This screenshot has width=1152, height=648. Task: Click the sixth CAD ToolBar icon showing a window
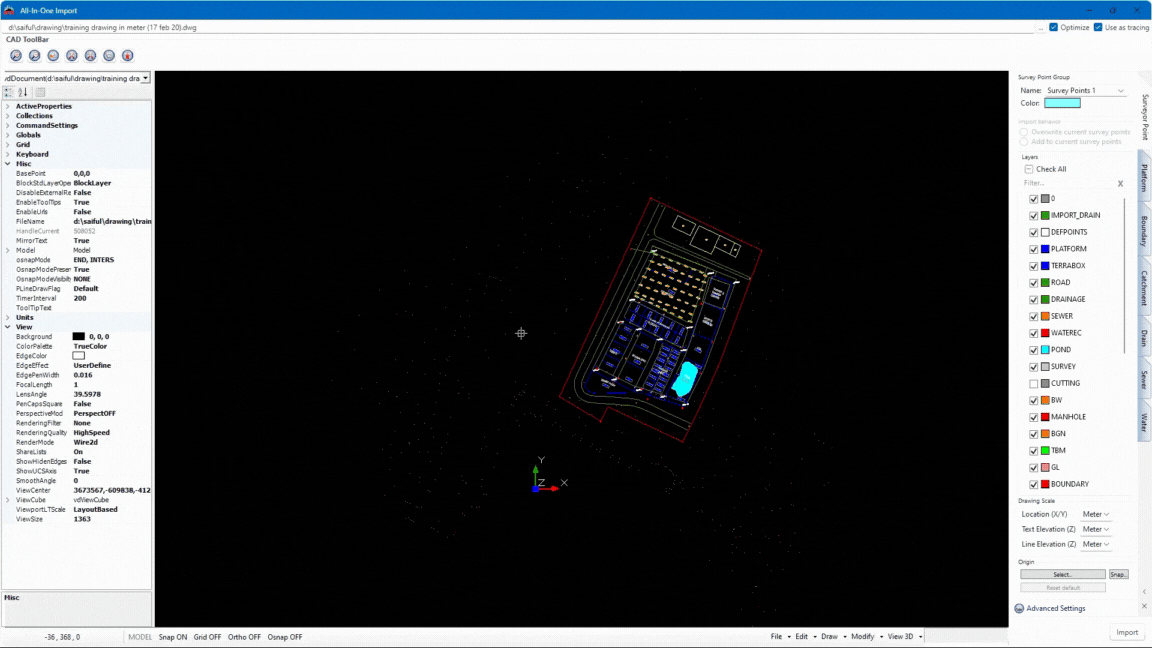click(109, 56)
